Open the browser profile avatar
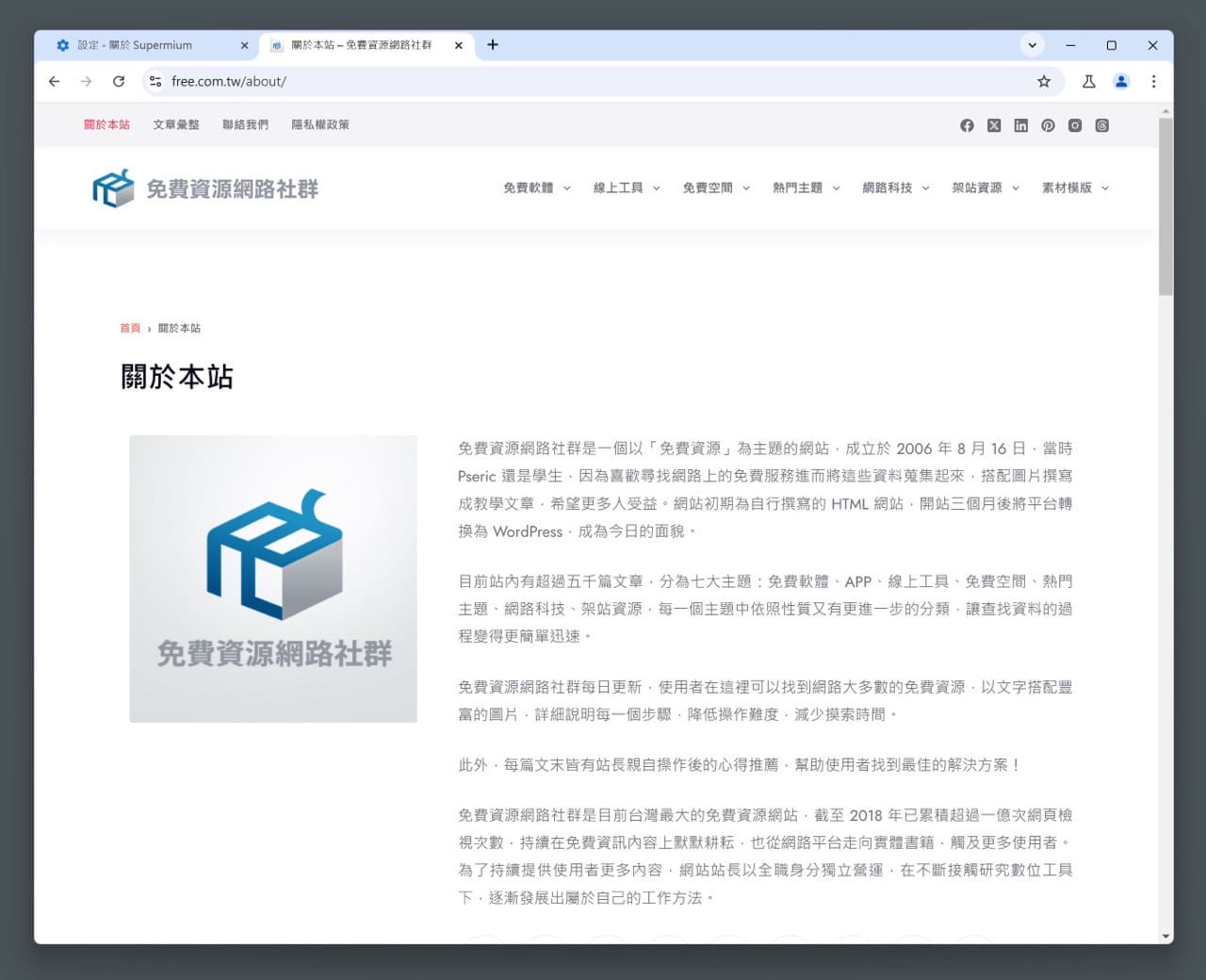The image size is (1206, 980). 1121,82
